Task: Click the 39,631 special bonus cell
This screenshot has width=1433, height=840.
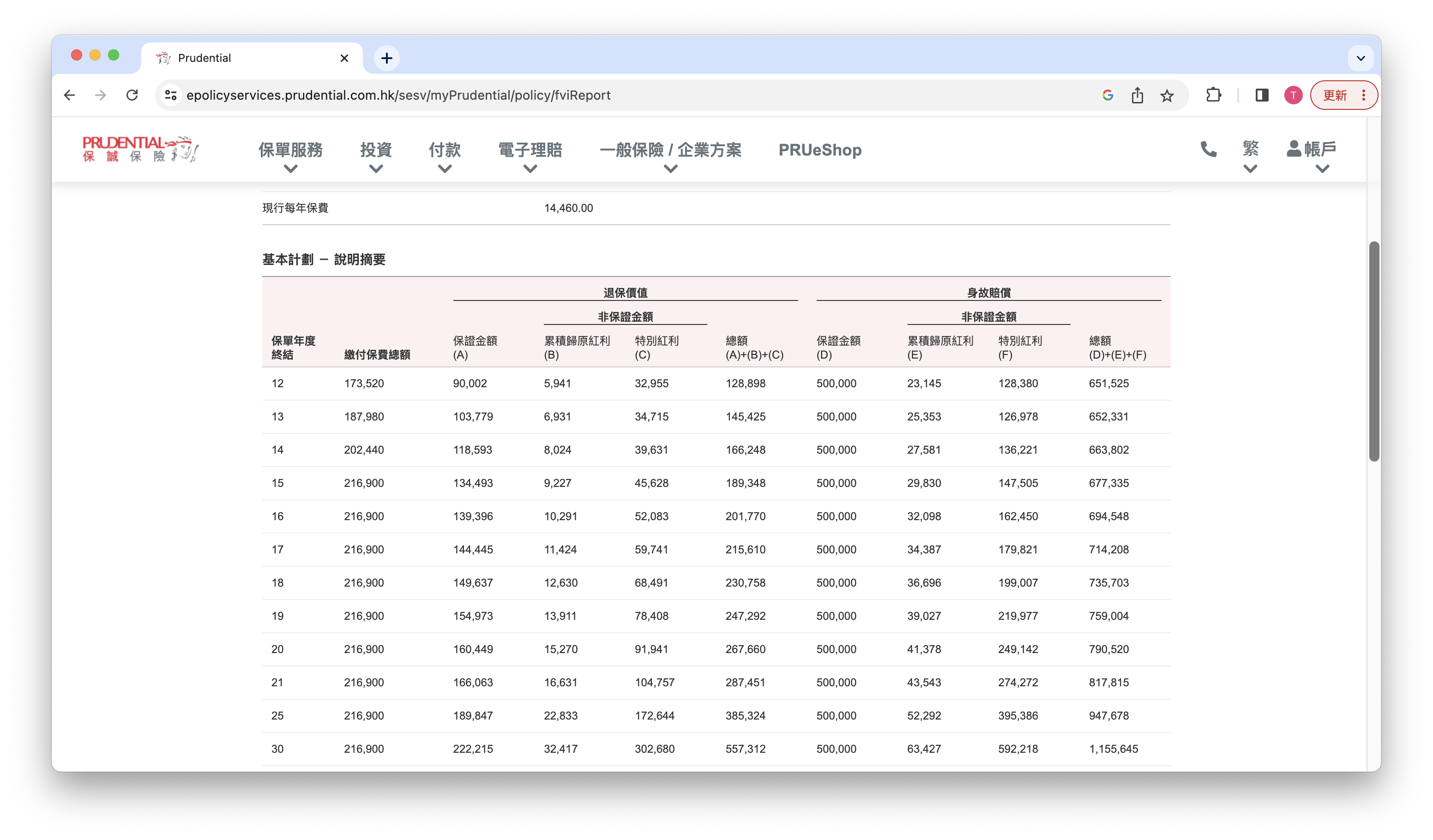Action: pyautogui.click(x=651, y=450)
